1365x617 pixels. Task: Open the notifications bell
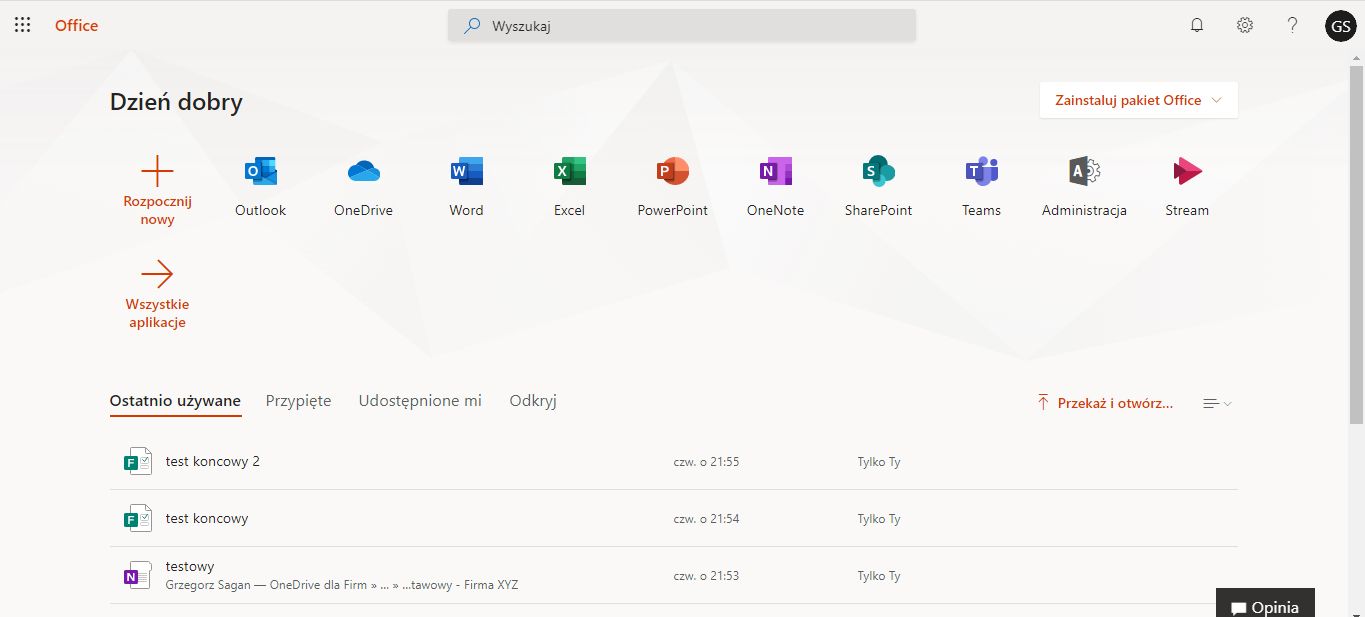[x=1197, y=25]
